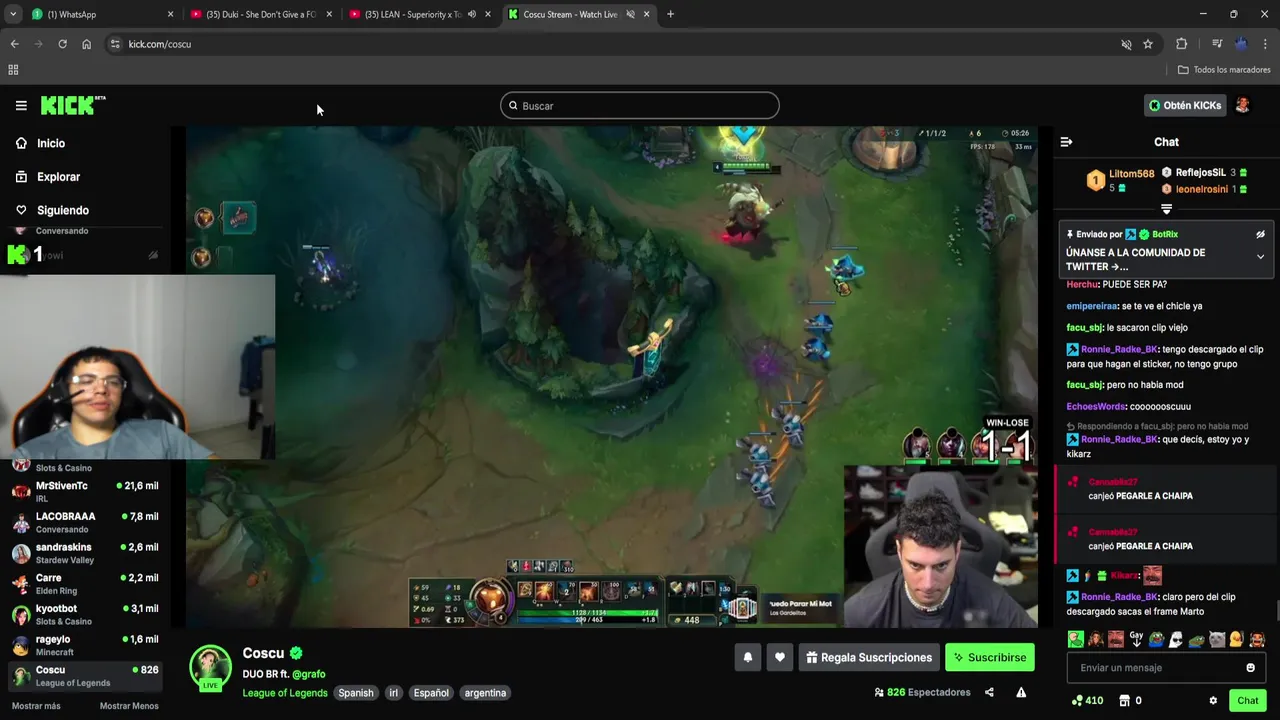Select the 'irl' tag
The width and height of the screenshot is (1280, 720).
coord(393,692)
